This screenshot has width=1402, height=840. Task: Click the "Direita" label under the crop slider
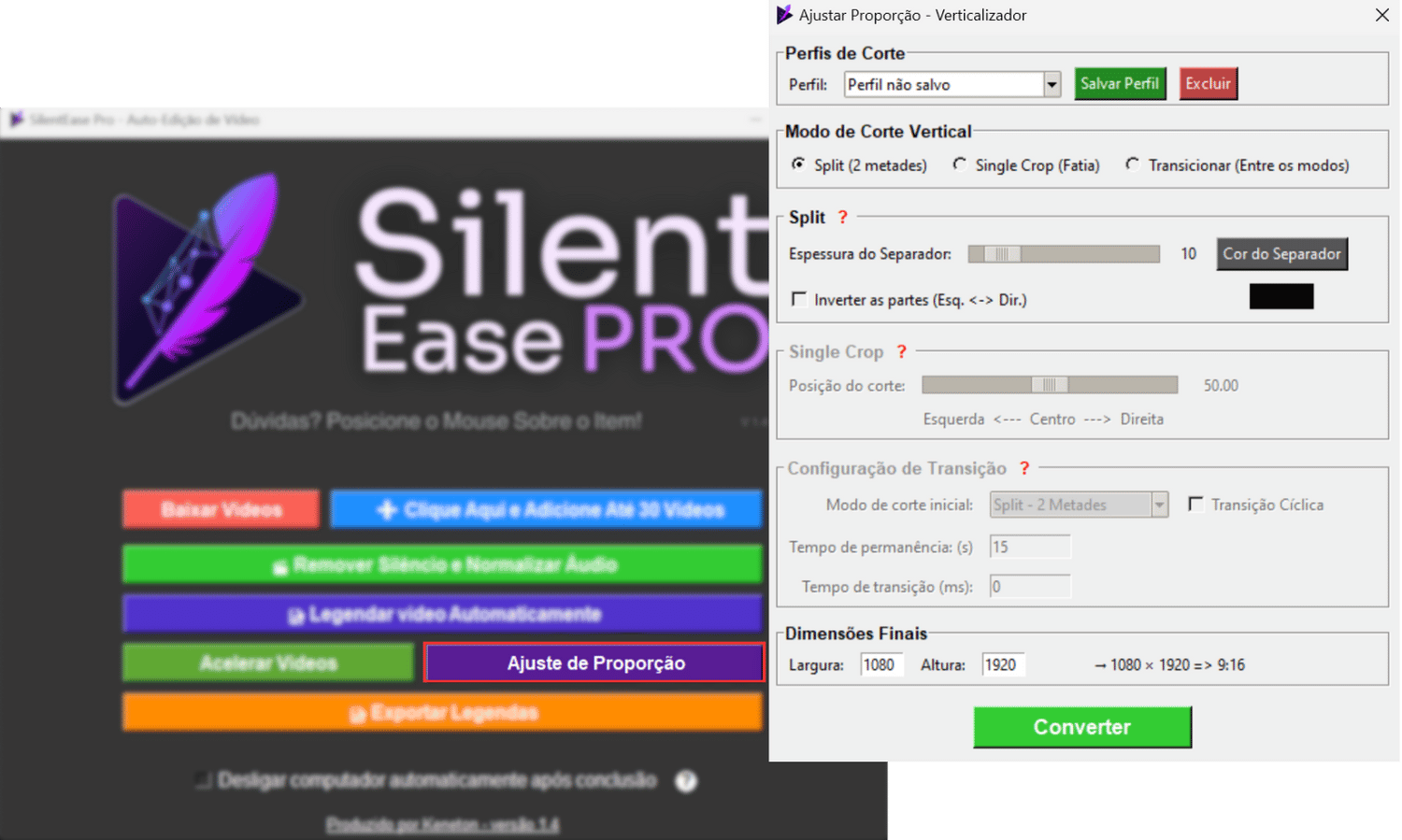coord(1142,419)
